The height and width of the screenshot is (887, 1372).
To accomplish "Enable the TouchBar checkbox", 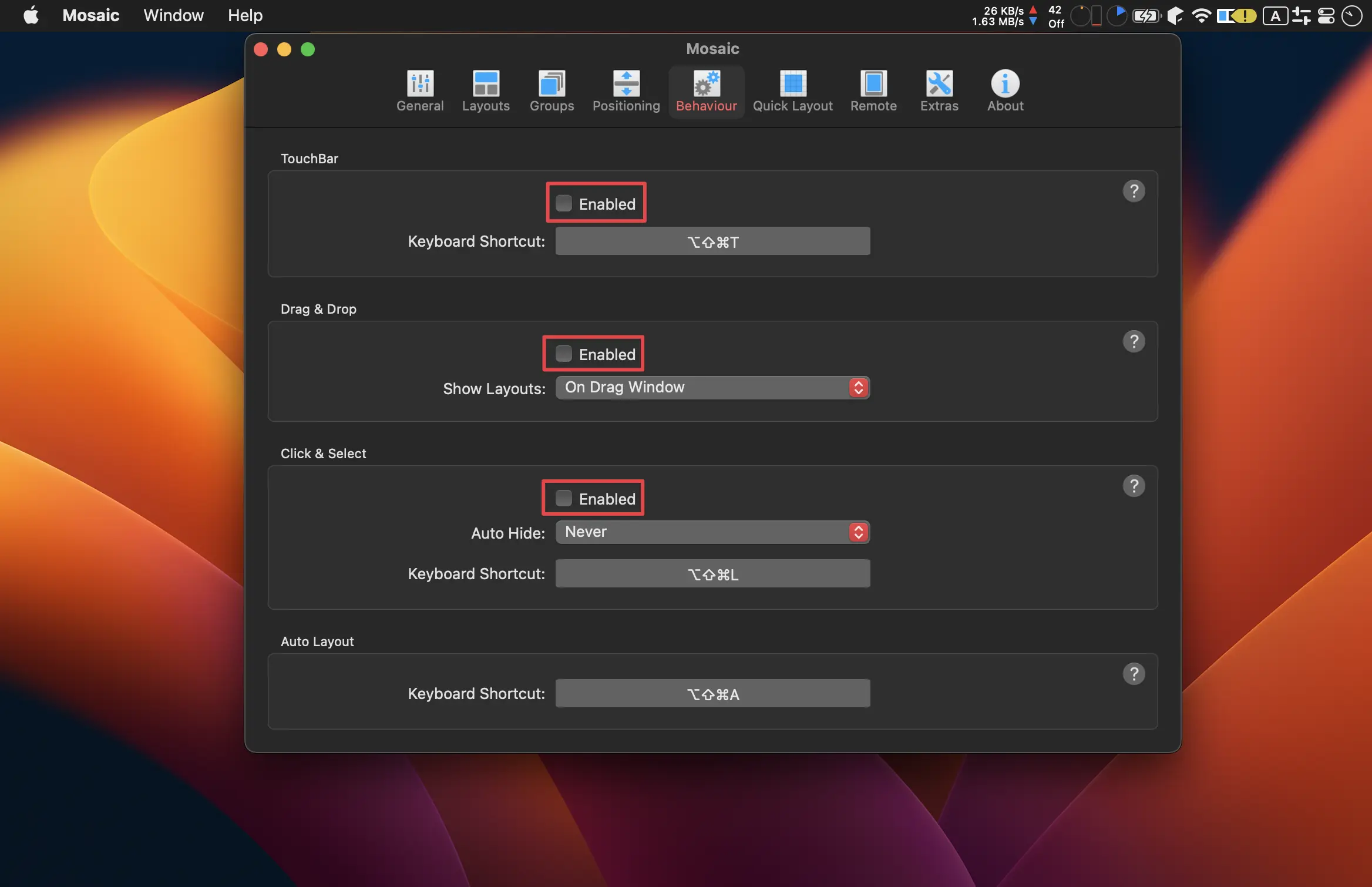I will [x=563, y=203].
